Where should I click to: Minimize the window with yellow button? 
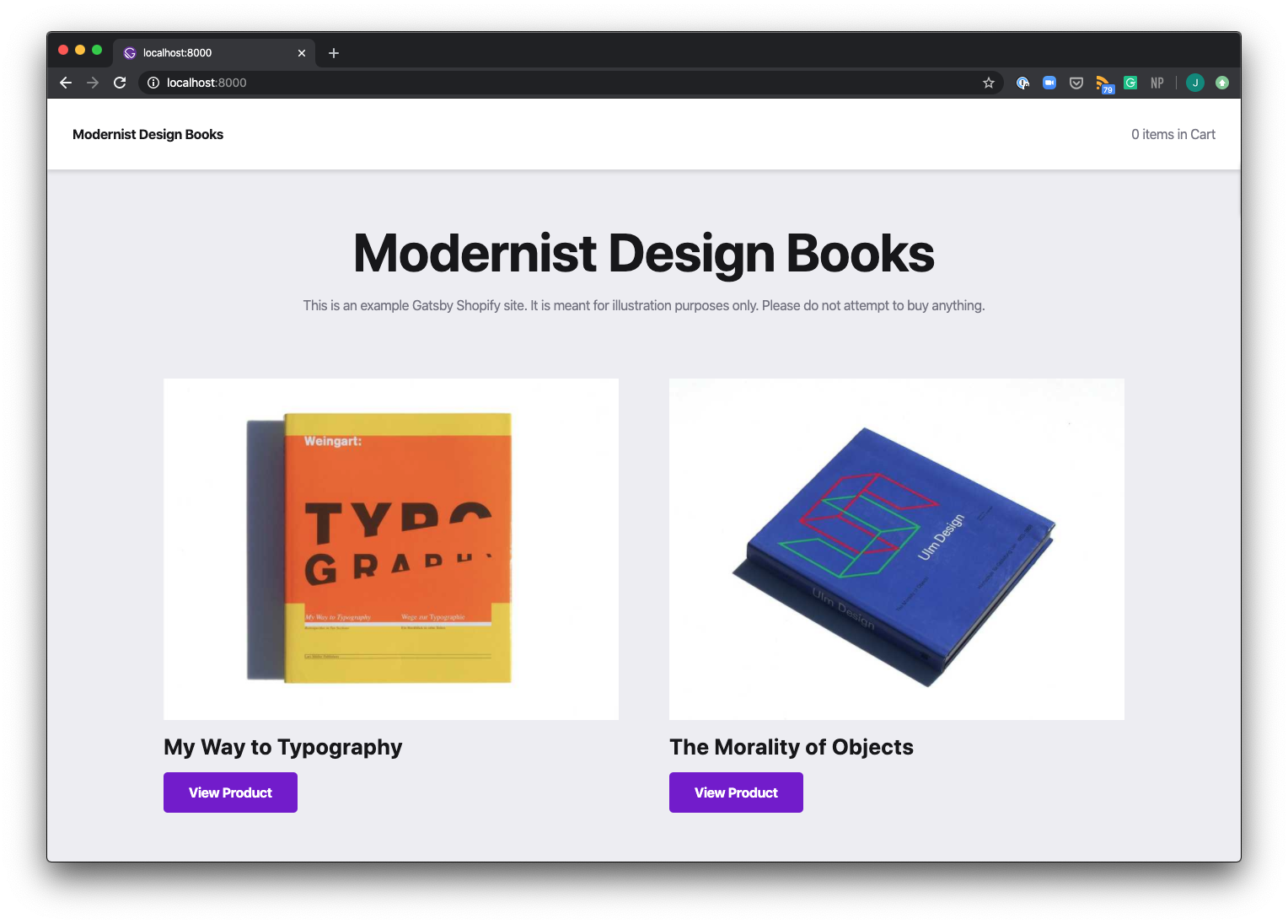[x=80, y=50]
